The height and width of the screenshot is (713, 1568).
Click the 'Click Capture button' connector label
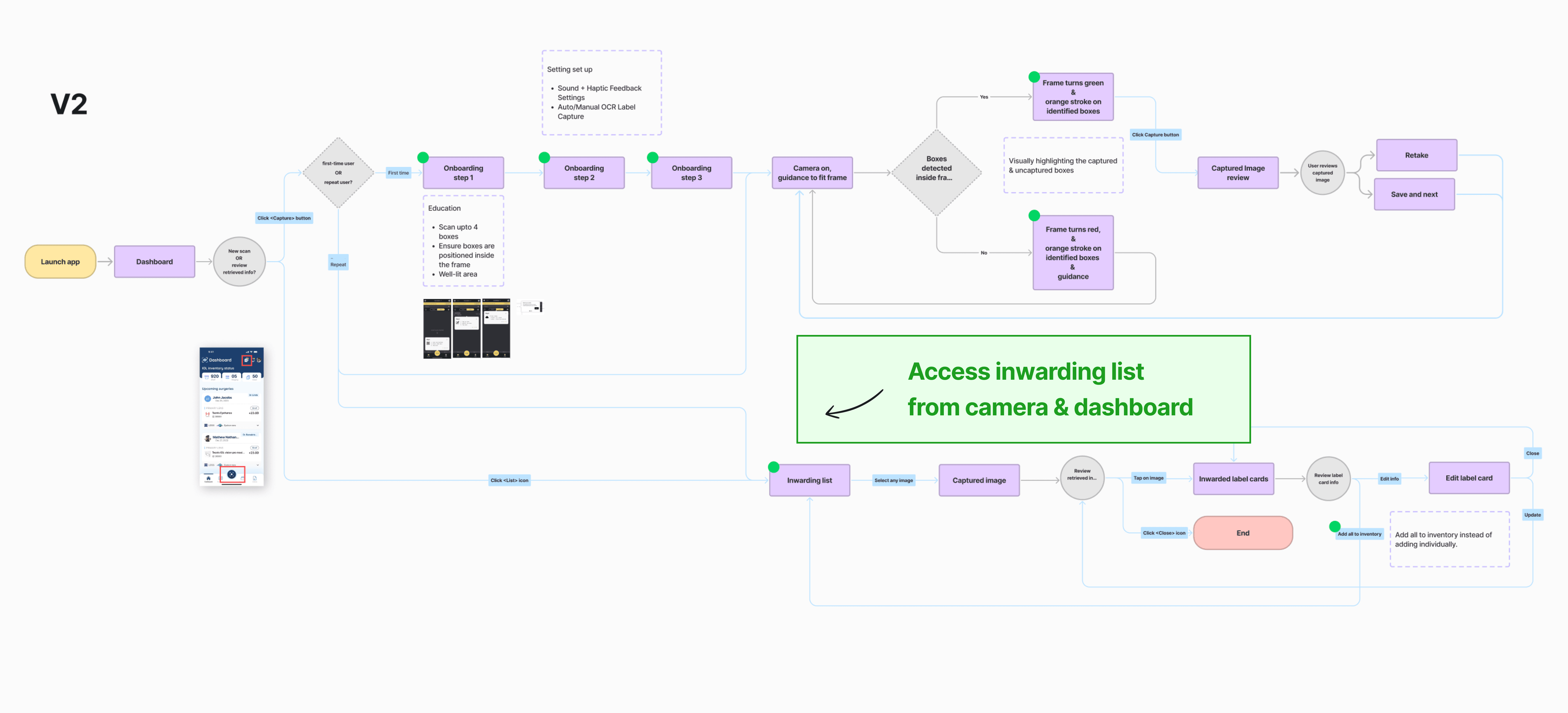1155,135
